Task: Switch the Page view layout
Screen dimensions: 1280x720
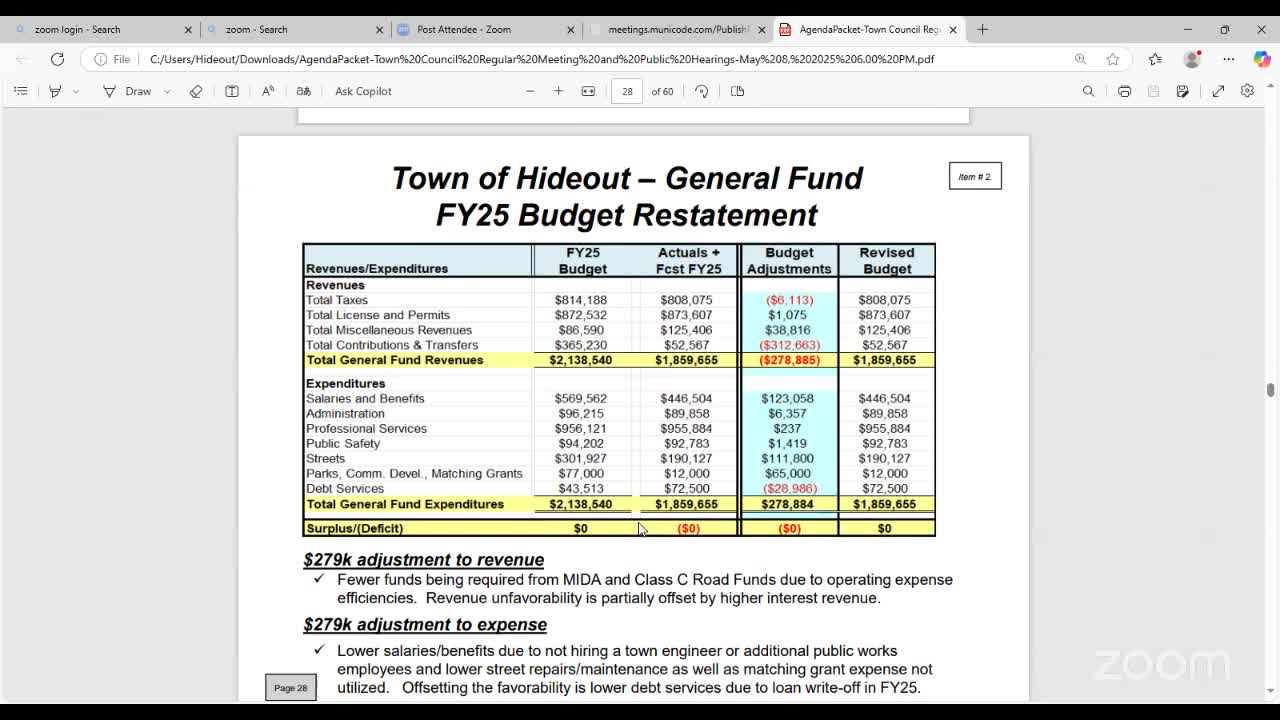Action: [738, 91]
